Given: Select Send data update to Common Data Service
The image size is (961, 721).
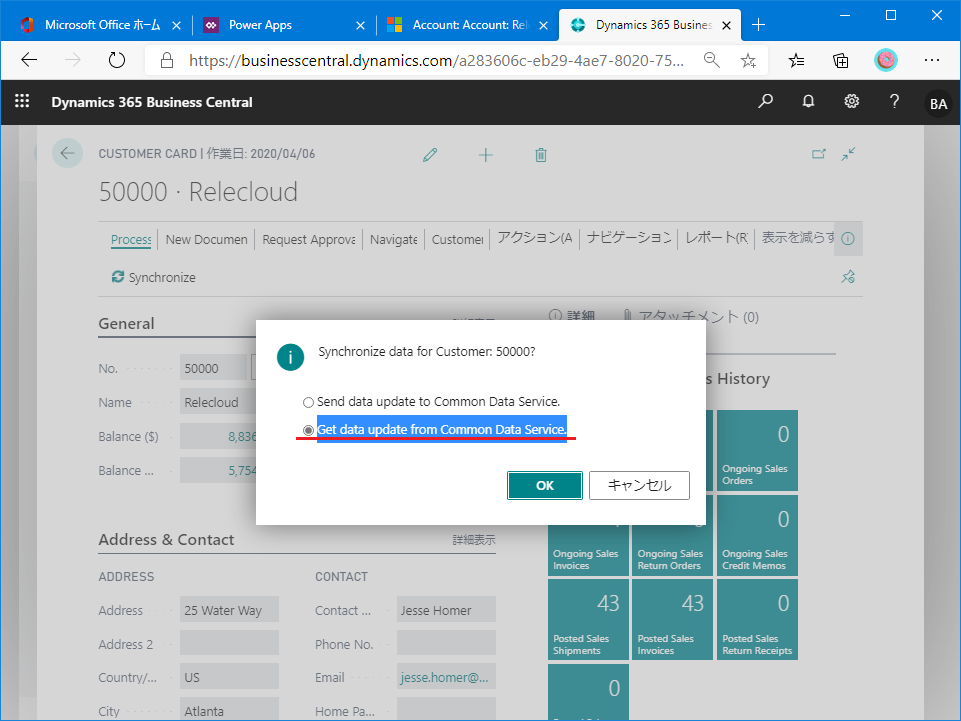Looking at the screenshot, I should [x=431, y=402].
